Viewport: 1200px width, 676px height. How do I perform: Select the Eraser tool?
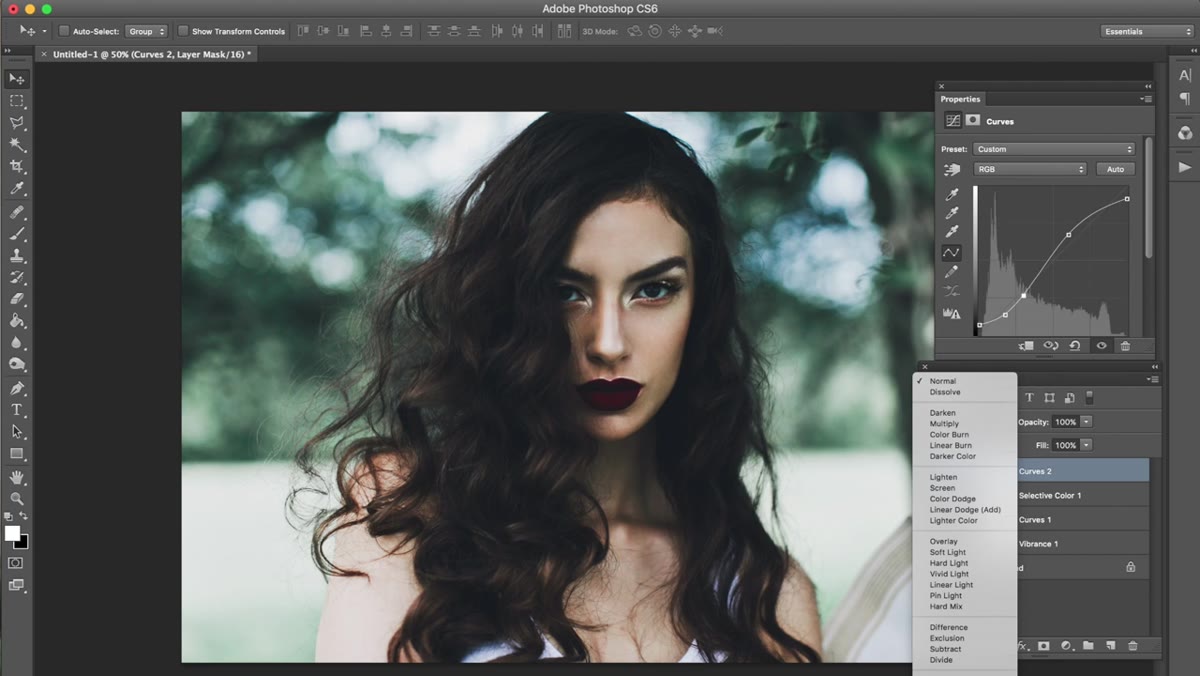coord(17,299)
